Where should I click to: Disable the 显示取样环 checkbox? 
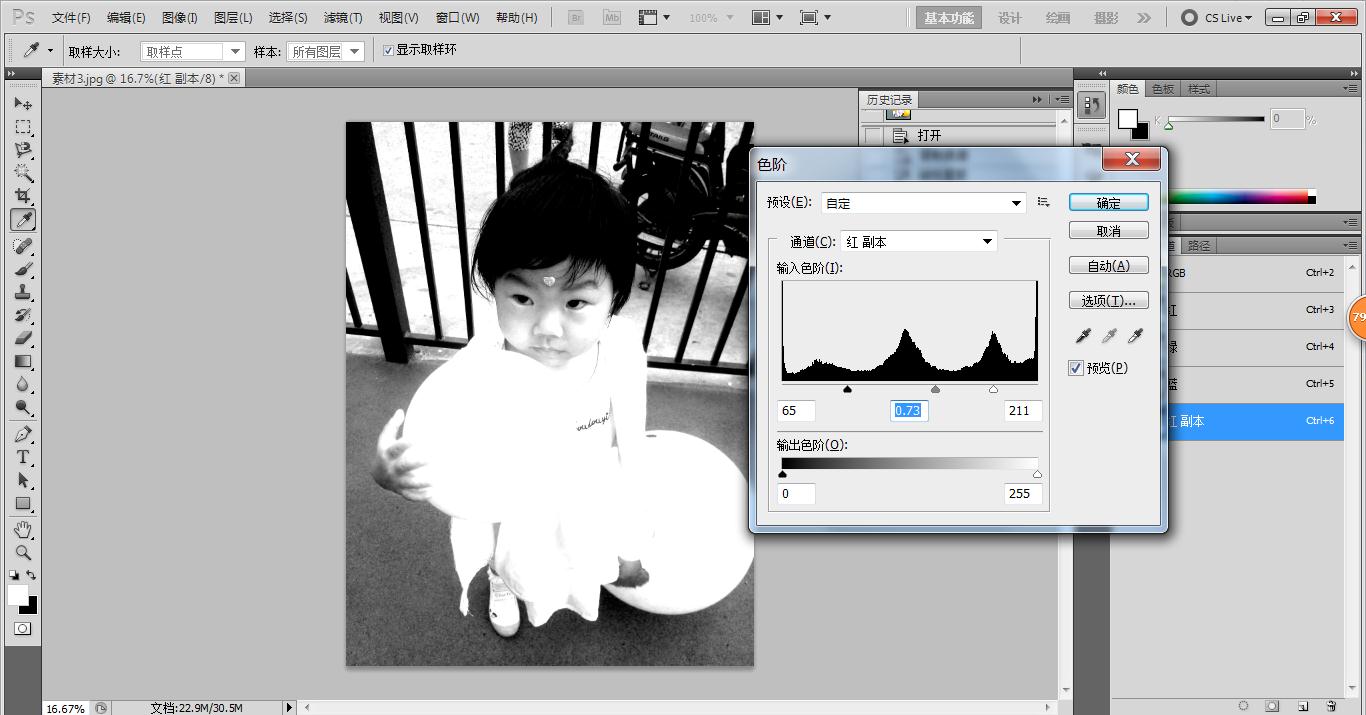[x=388, y=50]
